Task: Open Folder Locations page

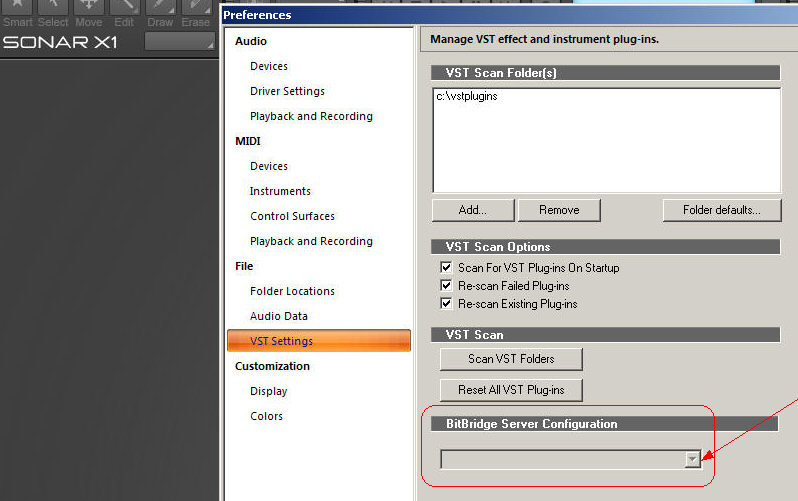Action: 292,291
